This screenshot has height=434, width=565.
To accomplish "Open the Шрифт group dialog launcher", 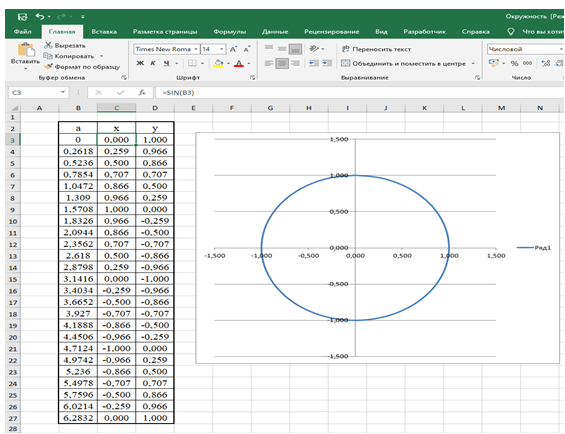I will [253, 78].
